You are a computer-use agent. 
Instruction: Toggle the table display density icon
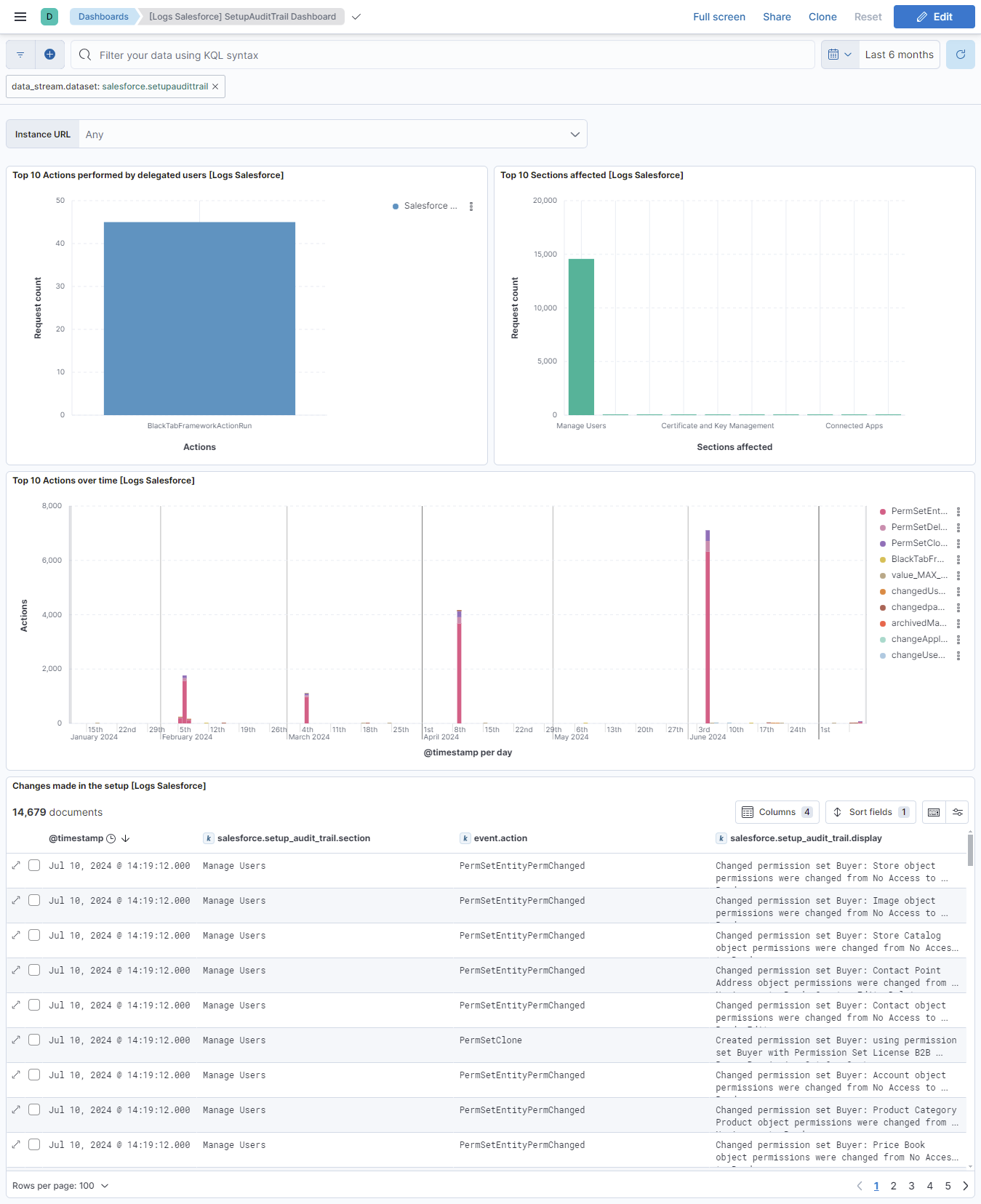[934, 812]
